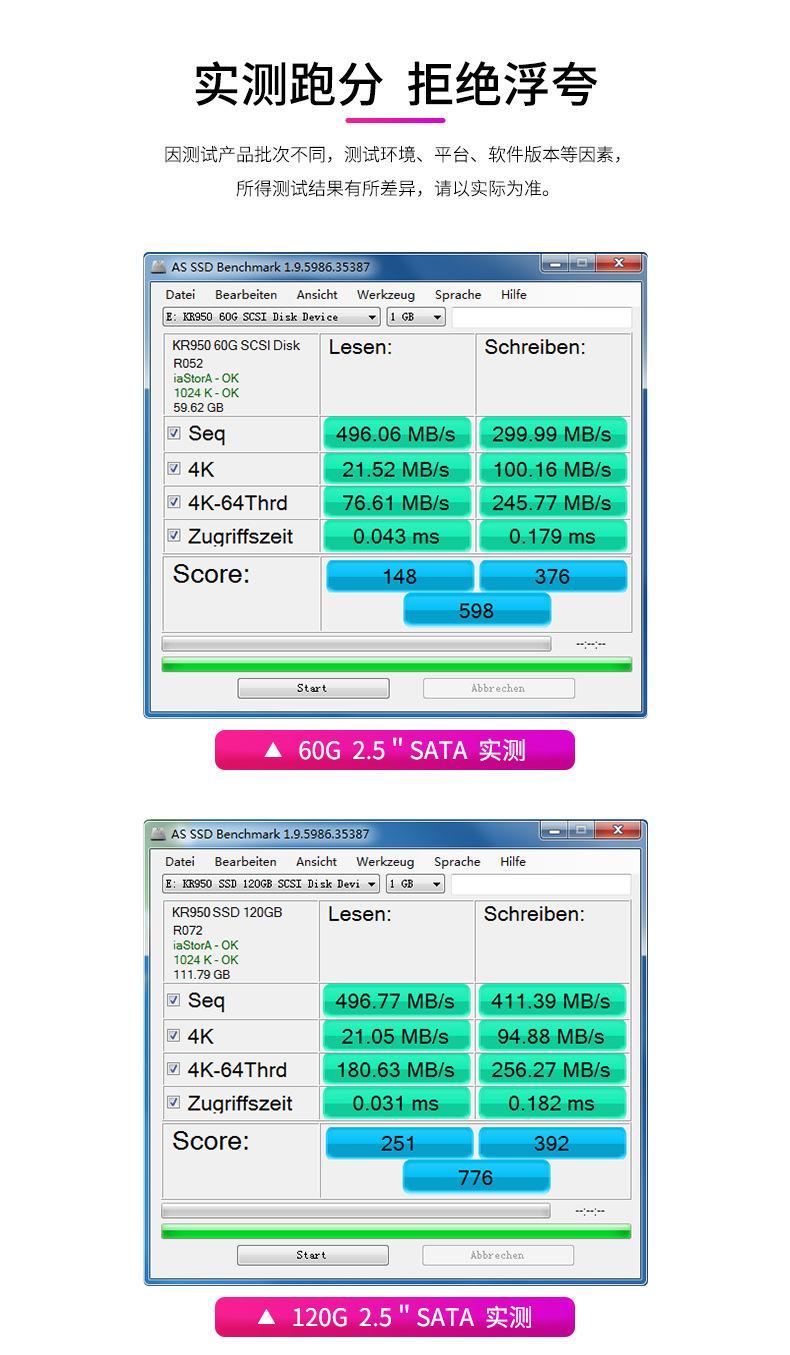Click 4K-64Thrd write result 245.77 MB/s

[x=552, y=502]
